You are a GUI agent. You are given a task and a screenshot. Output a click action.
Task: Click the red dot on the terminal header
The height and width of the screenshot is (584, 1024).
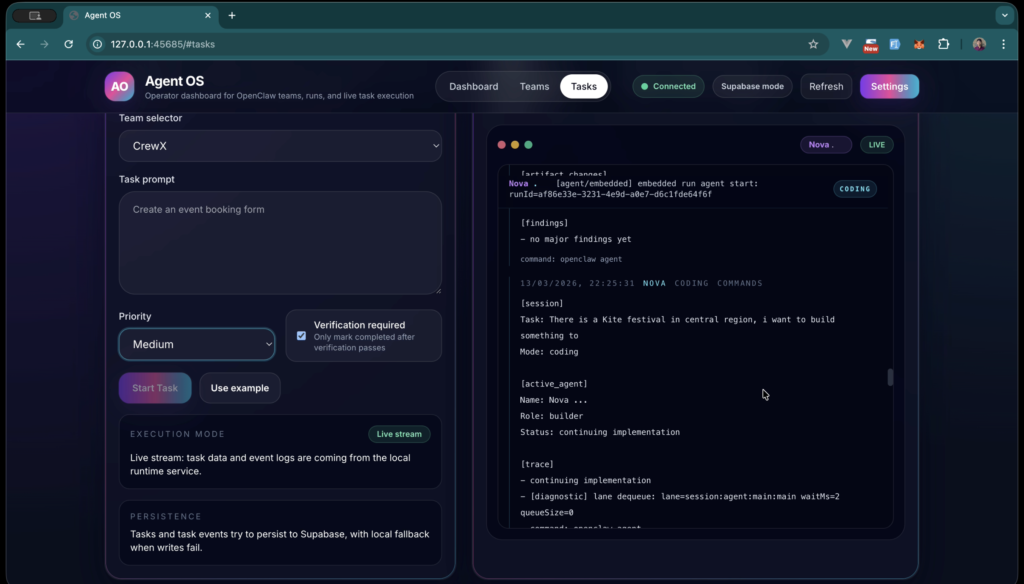pyautogui.click(x=501, y=144)
